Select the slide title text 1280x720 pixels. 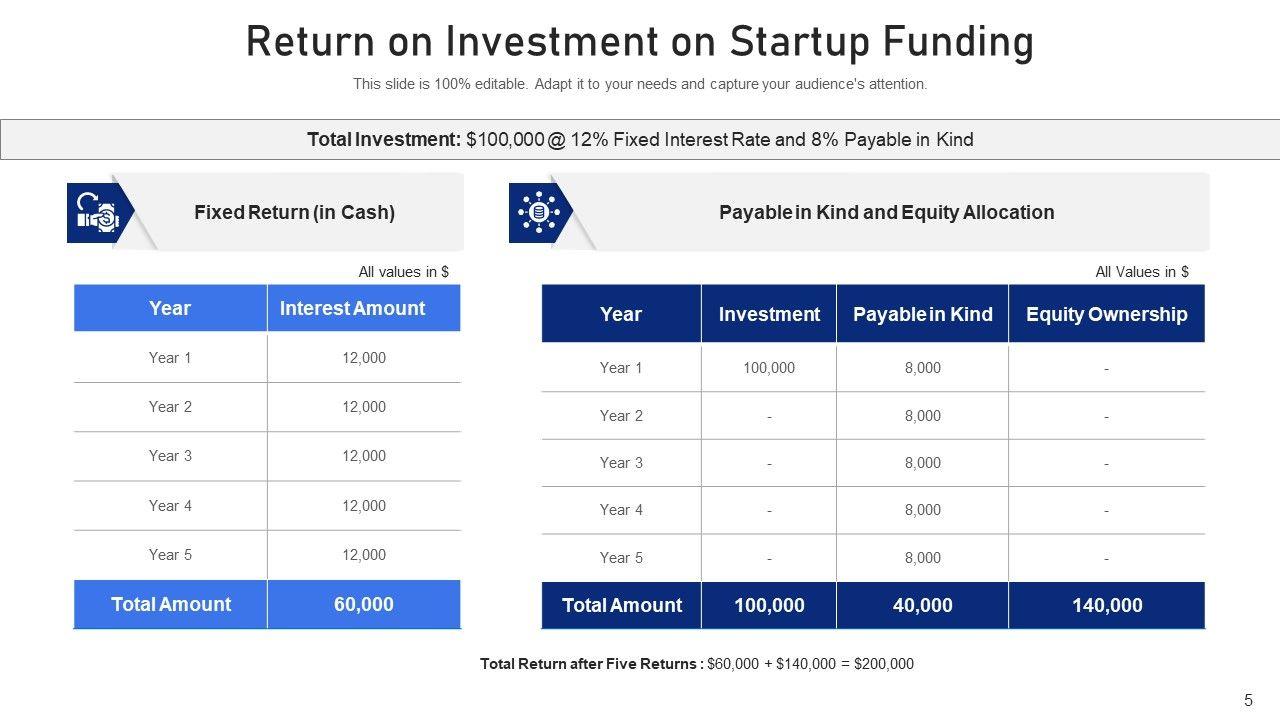click(x=640, y=42)
